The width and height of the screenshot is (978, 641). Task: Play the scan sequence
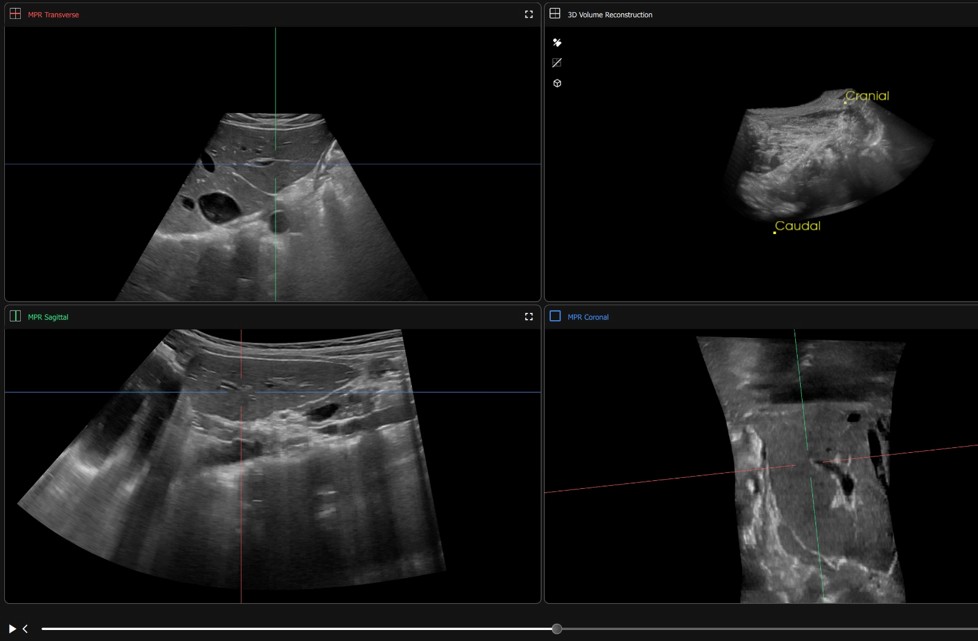pyautogui.click(x=12, y=629)
